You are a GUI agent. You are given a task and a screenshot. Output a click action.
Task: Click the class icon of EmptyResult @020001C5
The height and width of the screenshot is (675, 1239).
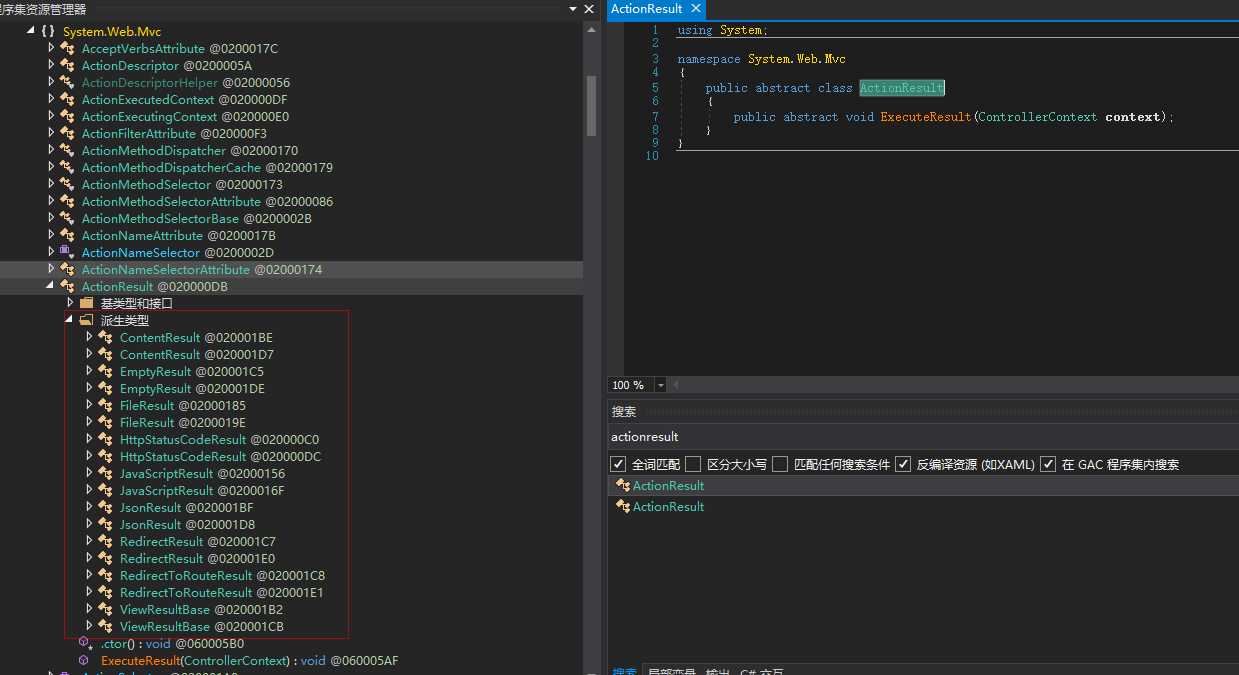[x=105, y=372]
